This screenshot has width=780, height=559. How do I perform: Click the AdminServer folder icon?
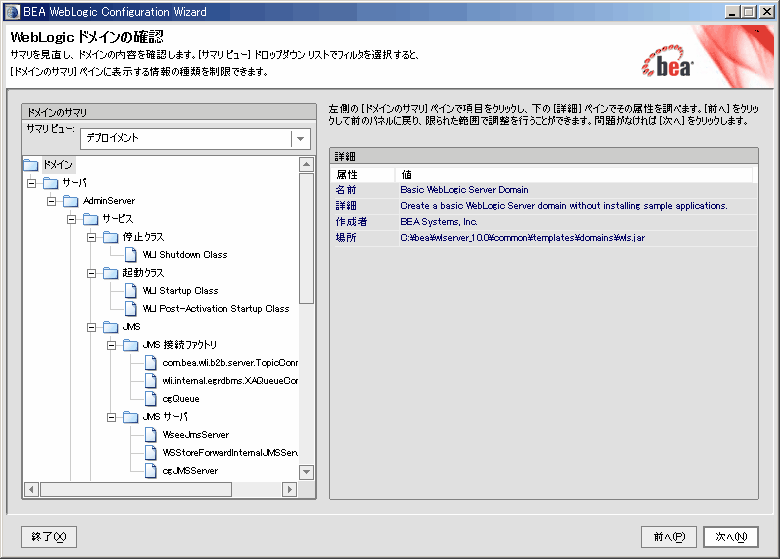coord(71,201)
